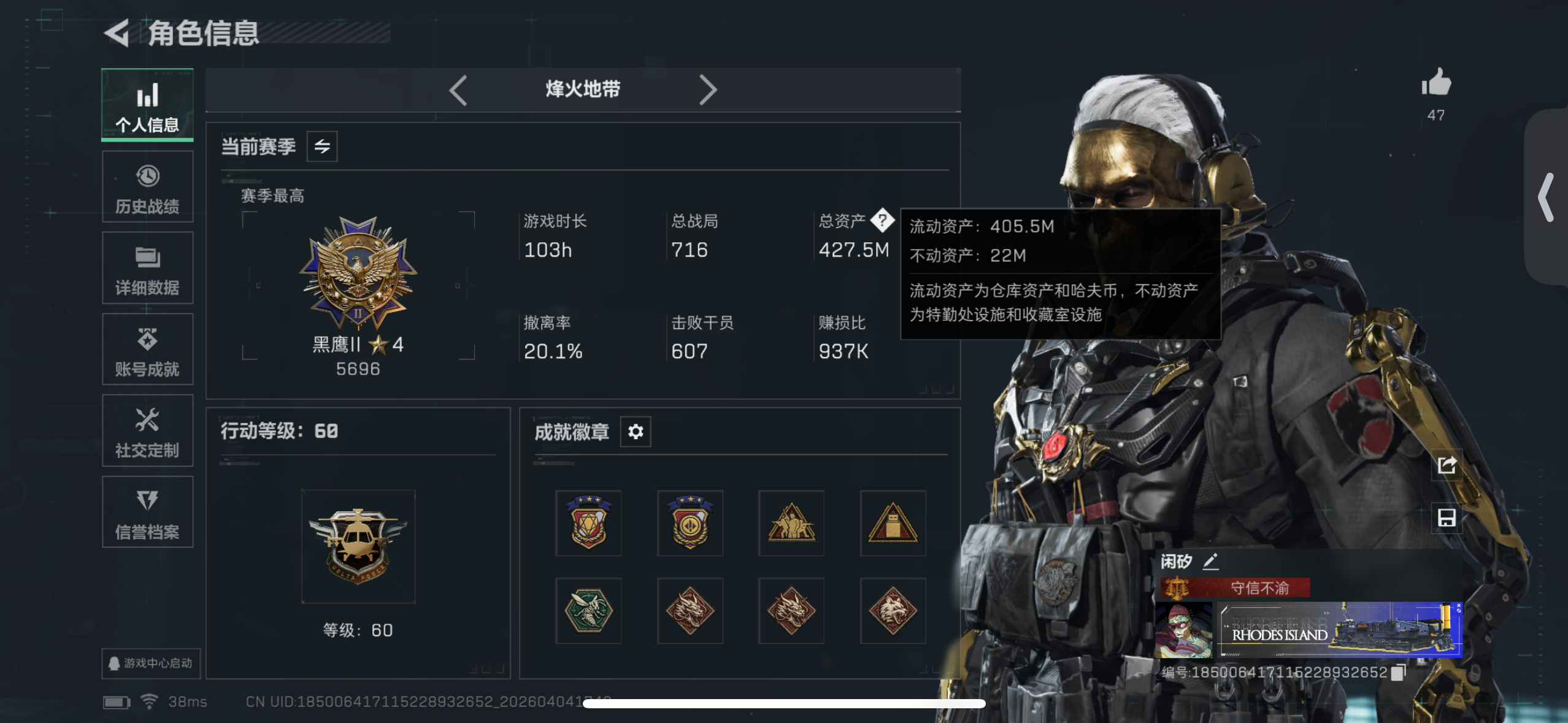Go back using the arrow beside 角色信息
This screenshot has height=723, width=1568.
(117, 33)
